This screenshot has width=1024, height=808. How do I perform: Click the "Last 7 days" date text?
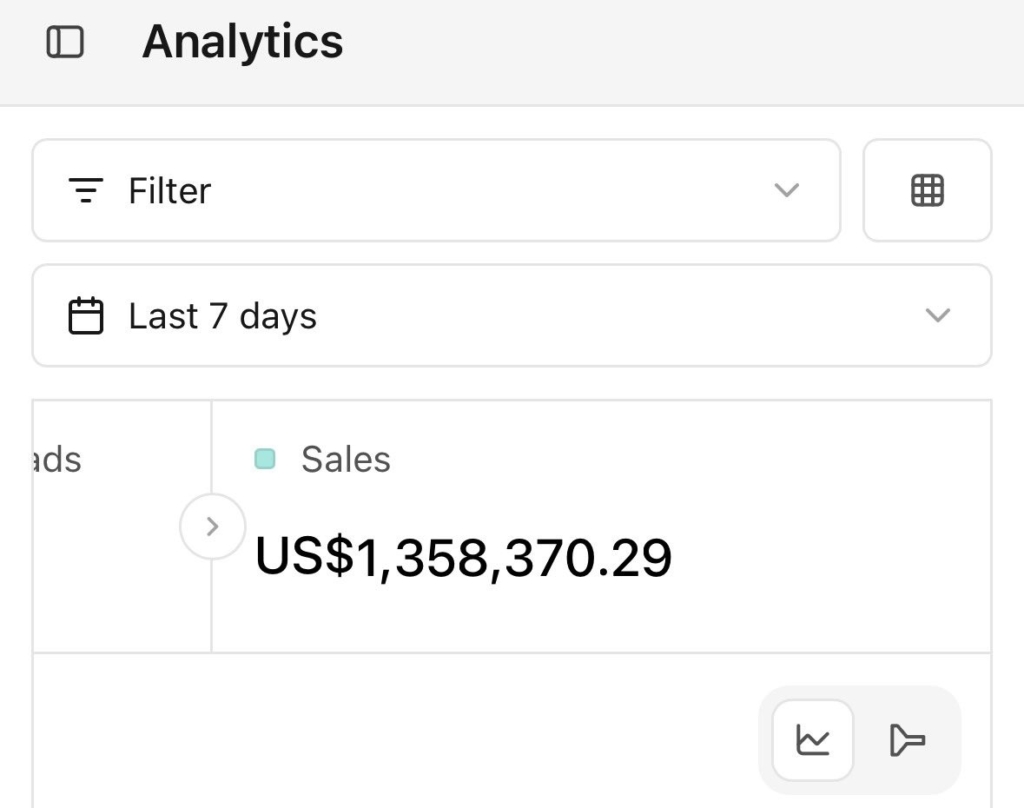point(222,316)
